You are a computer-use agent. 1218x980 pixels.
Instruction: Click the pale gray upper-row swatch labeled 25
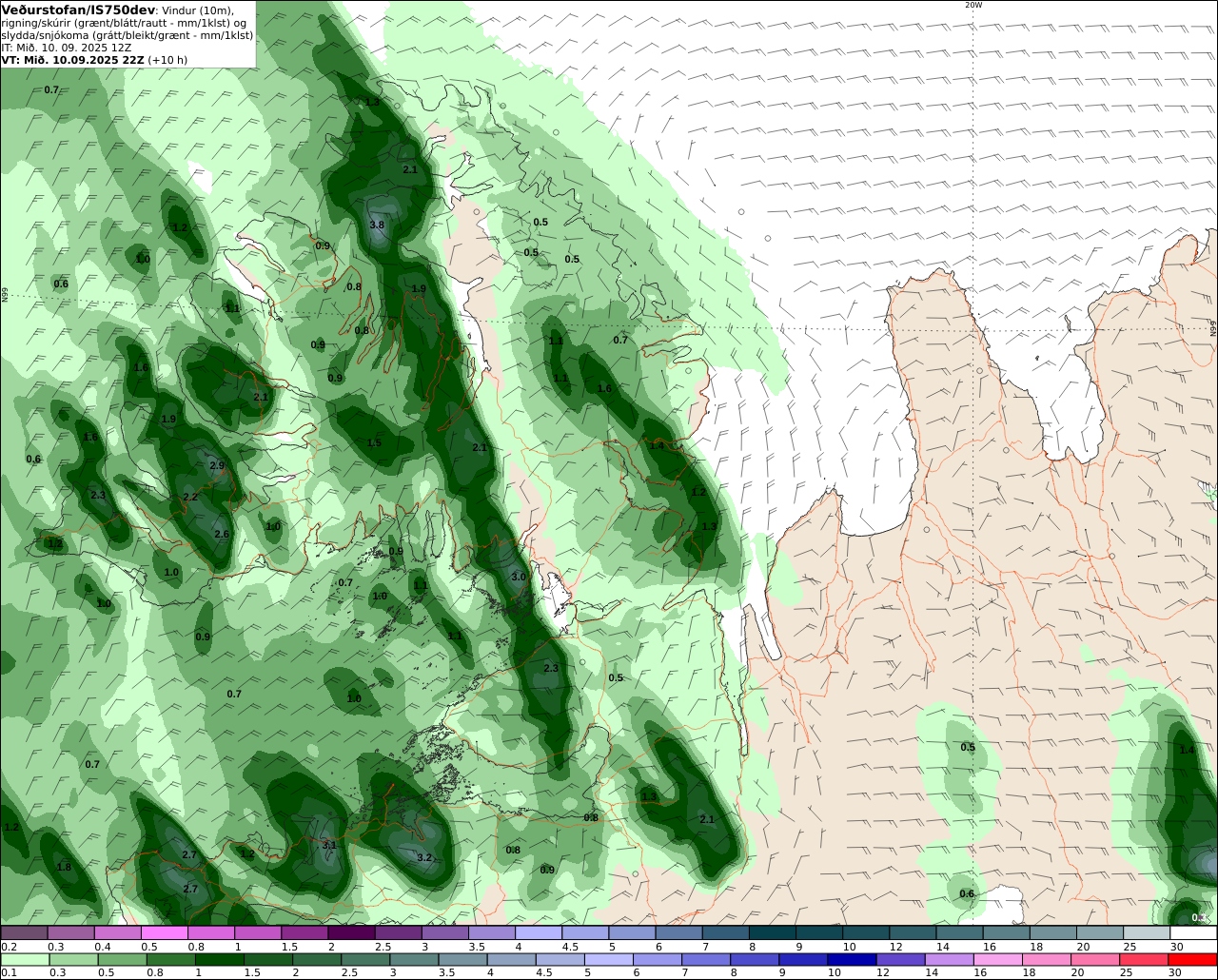tap(1147, 932)
